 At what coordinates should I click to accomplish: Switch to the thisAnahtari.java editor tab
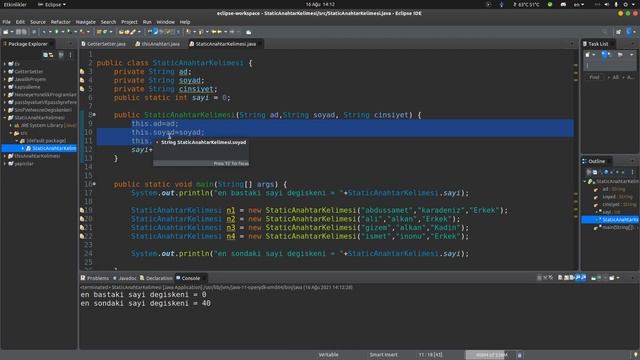point(158,44)
